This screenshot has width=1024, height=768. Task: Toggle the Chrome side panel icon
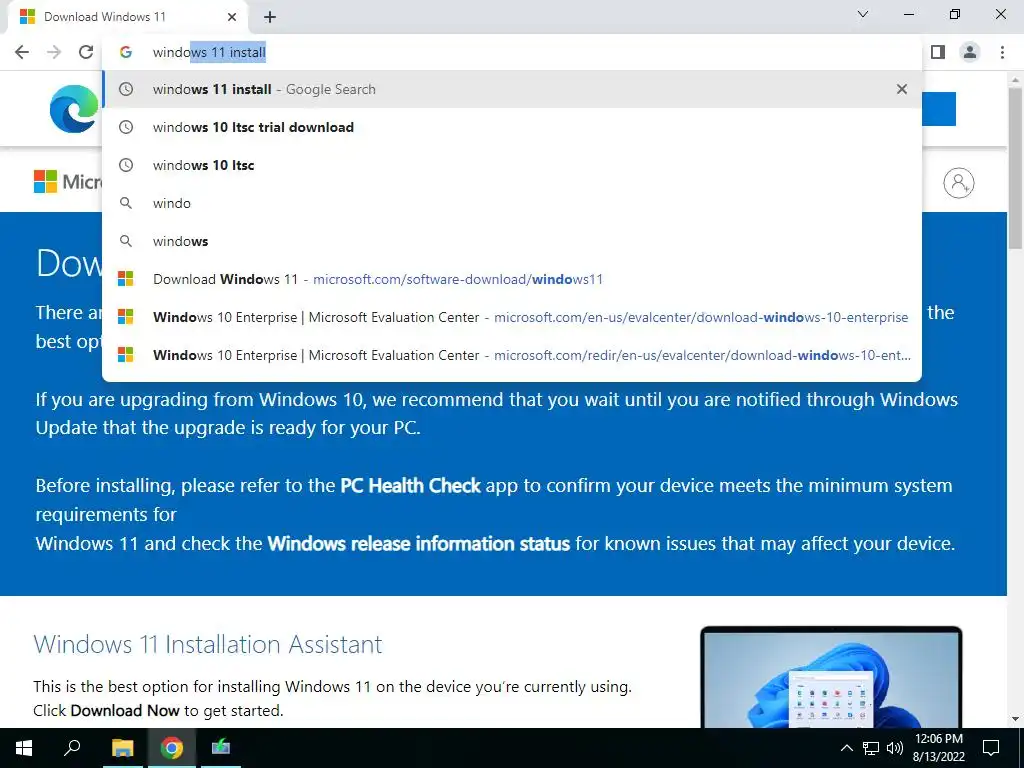[938, 52]
